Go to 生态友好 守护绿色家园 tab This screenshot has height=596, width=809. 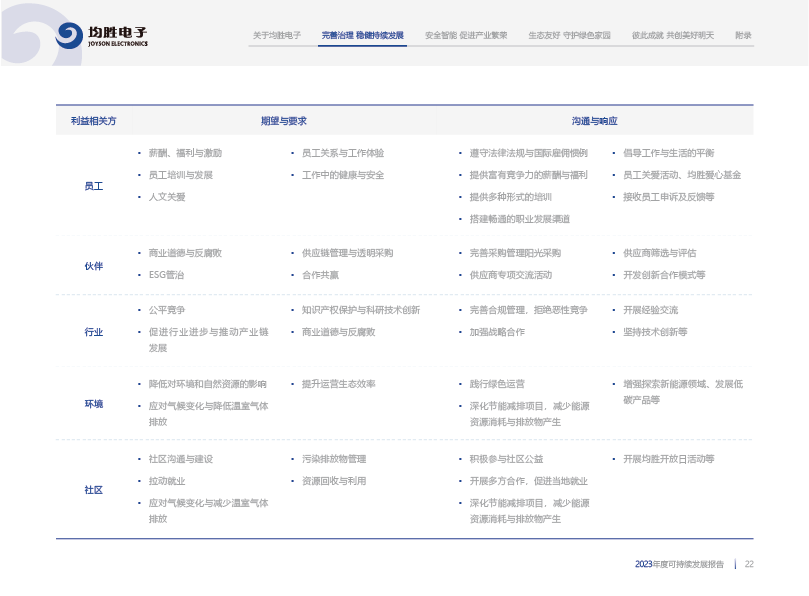[569, 35]
